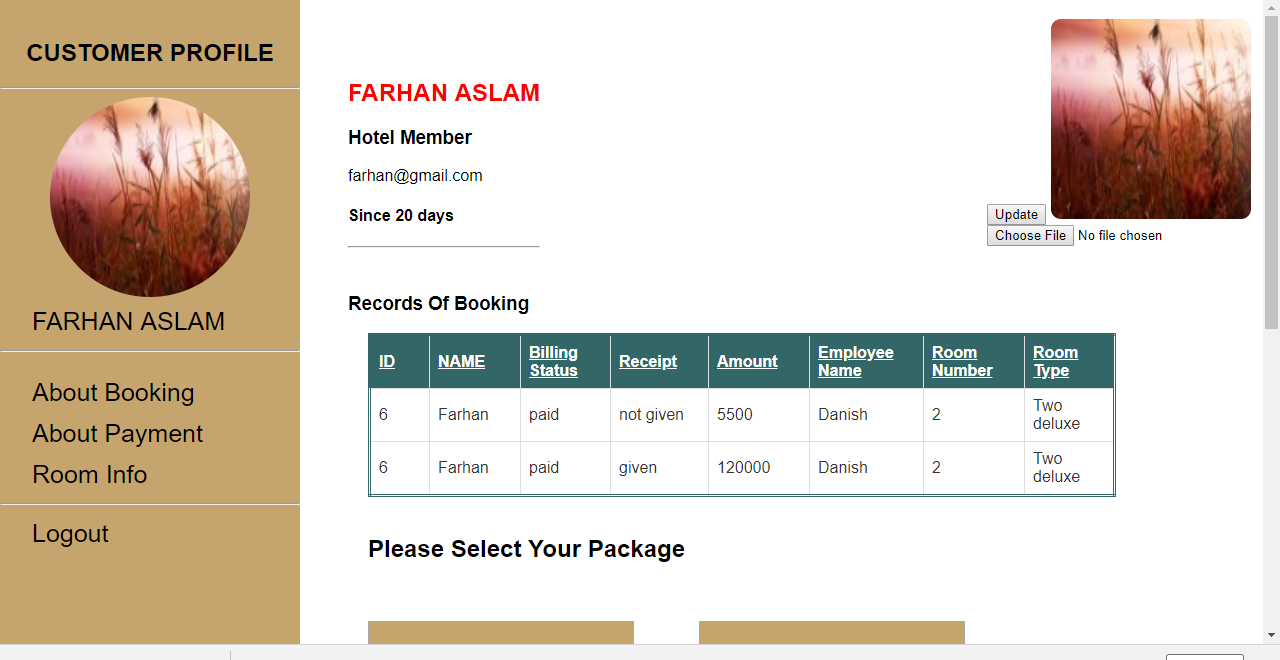Open the About Booking sidebar link
Viewport: 1280px width, 660px height.
pyautogui.click(x=113, y=393)
